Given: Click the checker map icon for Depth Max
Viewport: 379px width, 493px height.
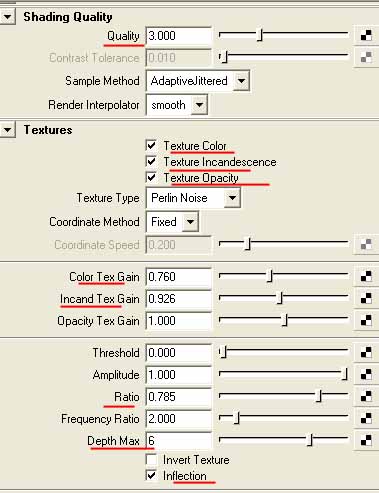Looking at the screenshot, I should coord(366,441).
